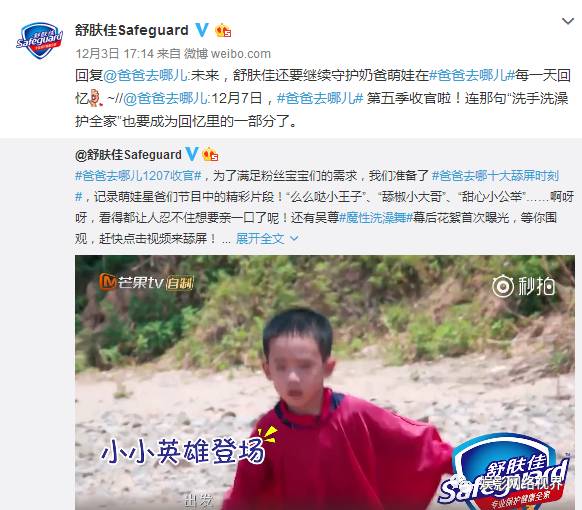Click the arrow next to 展开全文
This screenshot has height=510, width=582.
pos(294,239)
